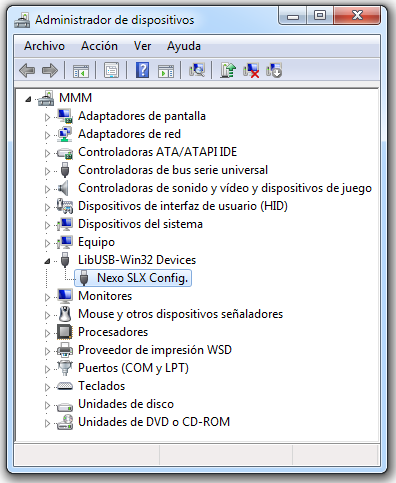
Task: Click the computer icon beside MMM root
Action: 46,98
